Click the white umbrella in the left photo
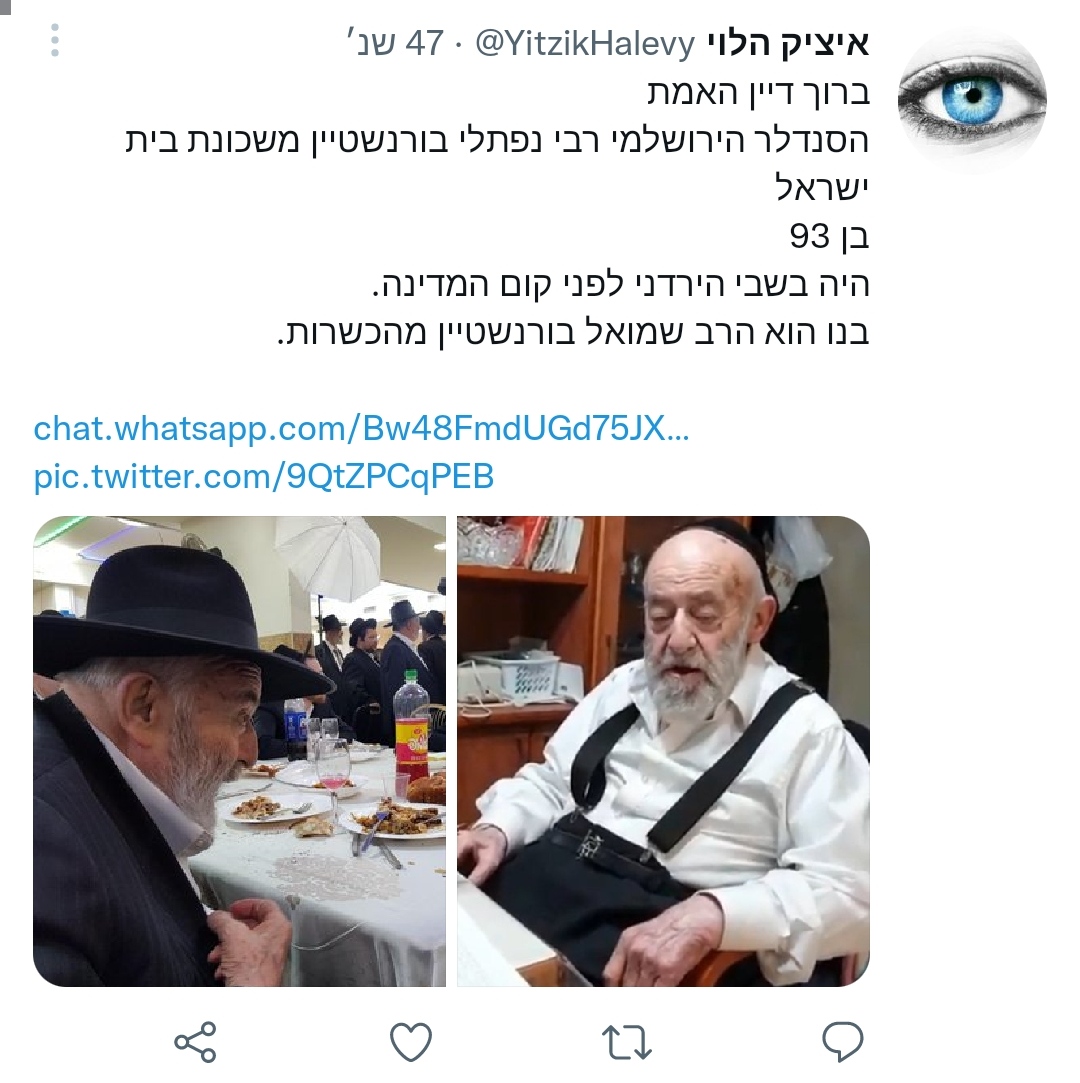Viewport: 1080px width, 1083px height. tap(330, 553)
